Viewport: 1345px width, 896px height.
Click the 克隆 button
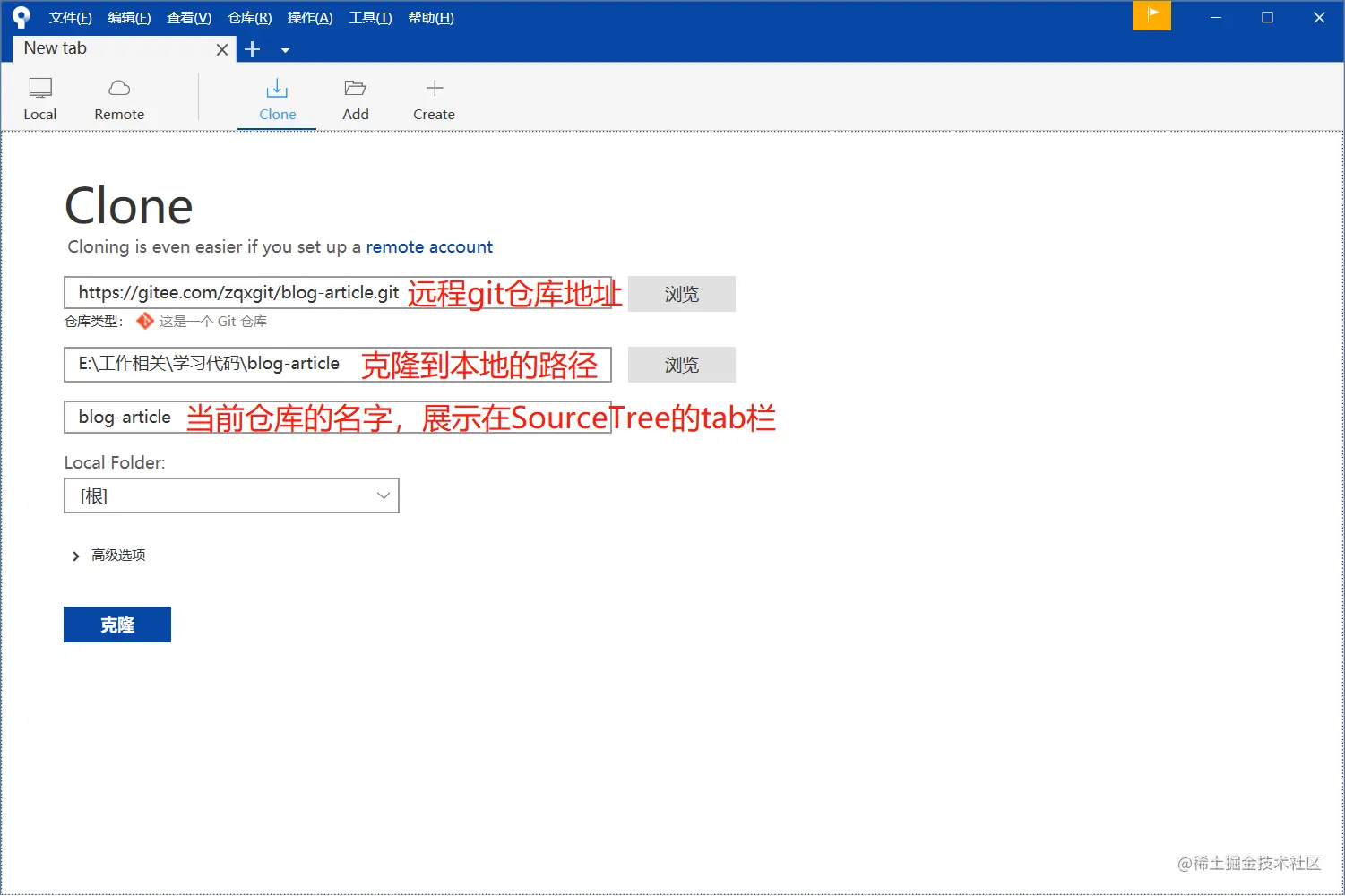coord(117,625)
